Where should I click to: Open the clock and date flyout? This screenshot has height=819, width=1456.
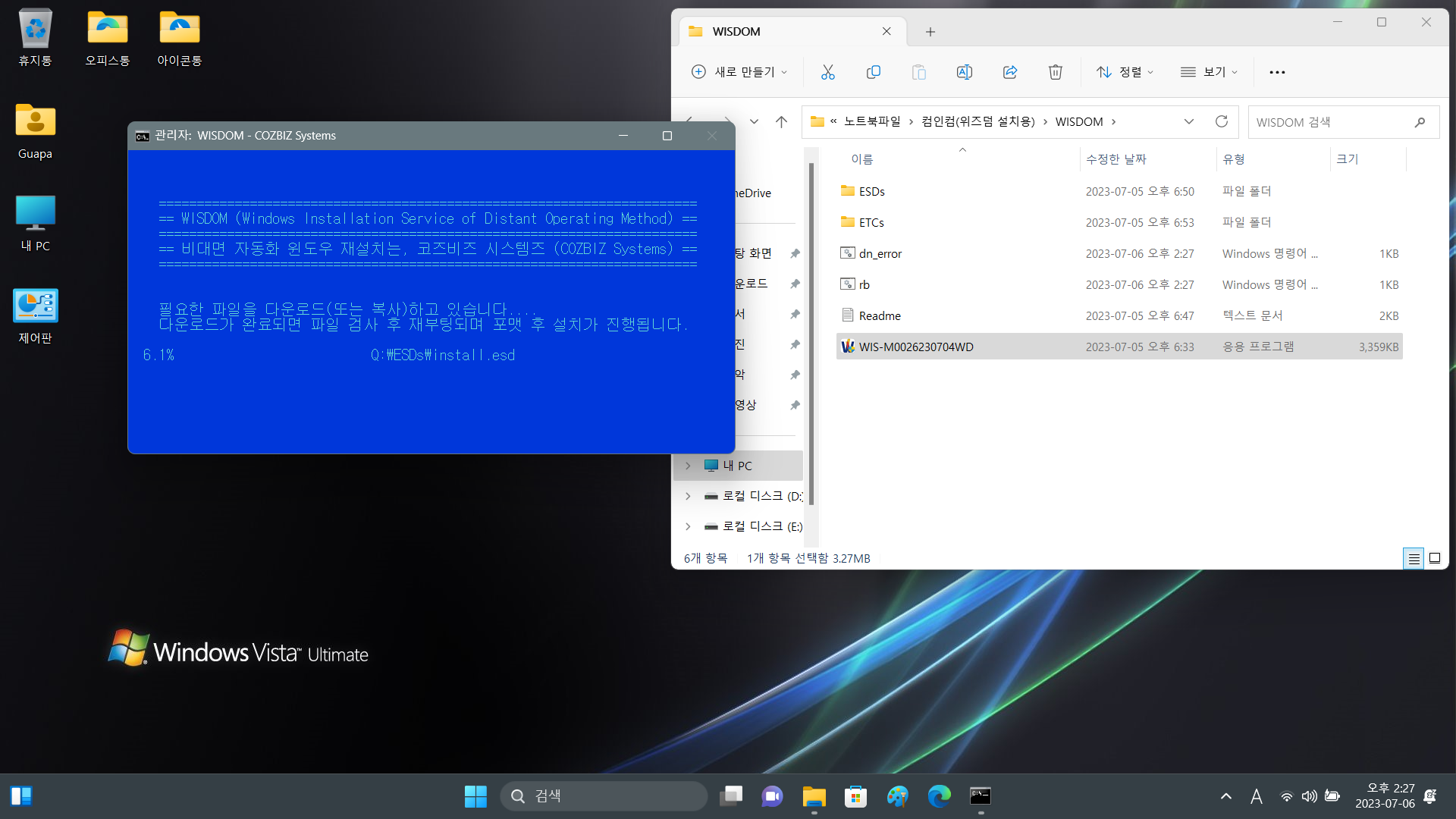(x=1385, y=795)
